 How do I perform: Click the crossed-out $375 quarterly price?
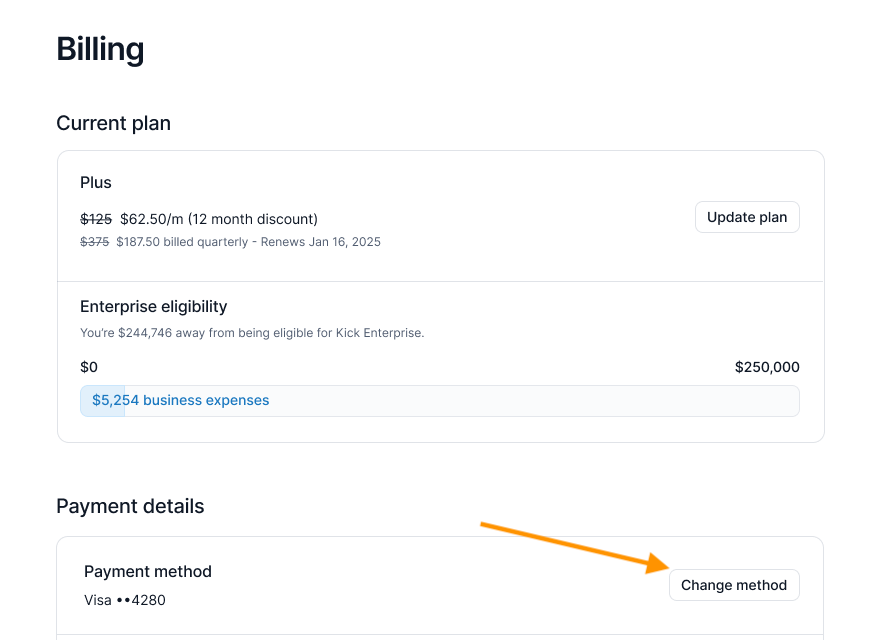[94, 242]
